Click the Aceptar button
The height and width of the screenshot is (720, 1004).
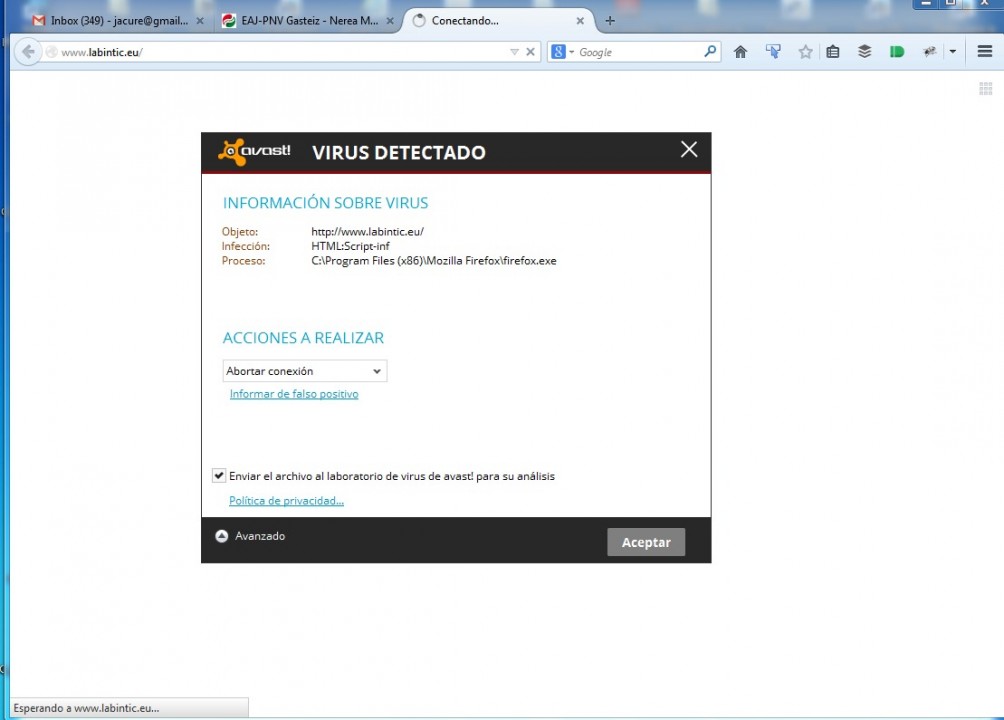[646, 542]
